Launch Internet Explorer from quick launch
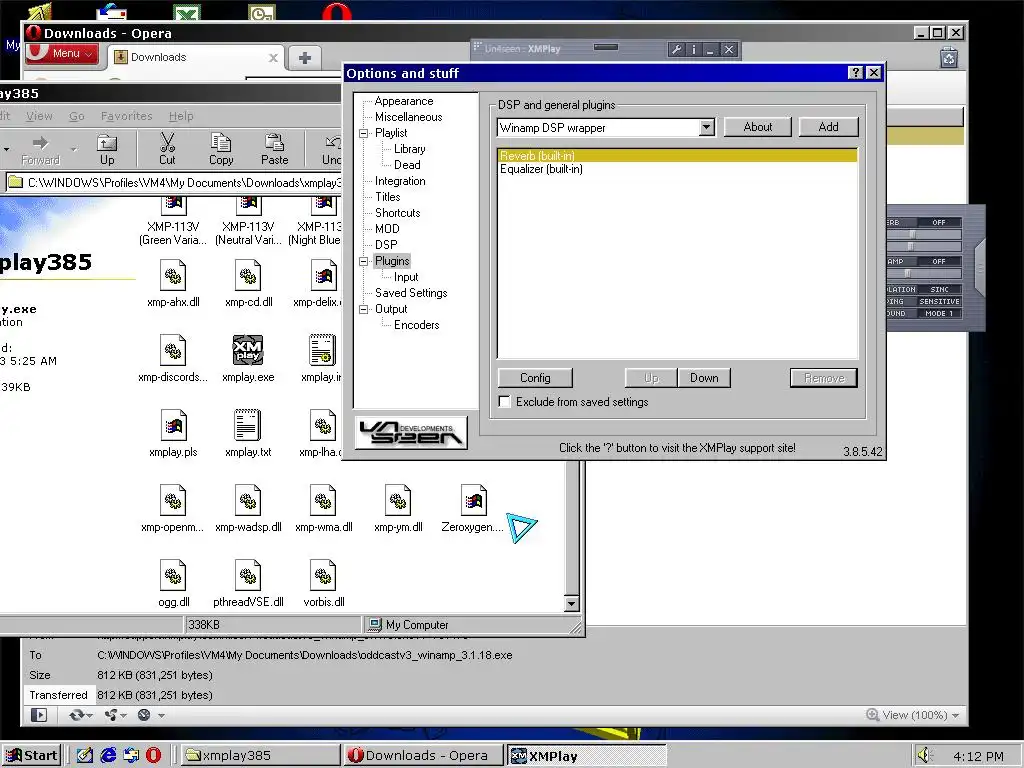The image size is (1024, 768). pos(108,755)
